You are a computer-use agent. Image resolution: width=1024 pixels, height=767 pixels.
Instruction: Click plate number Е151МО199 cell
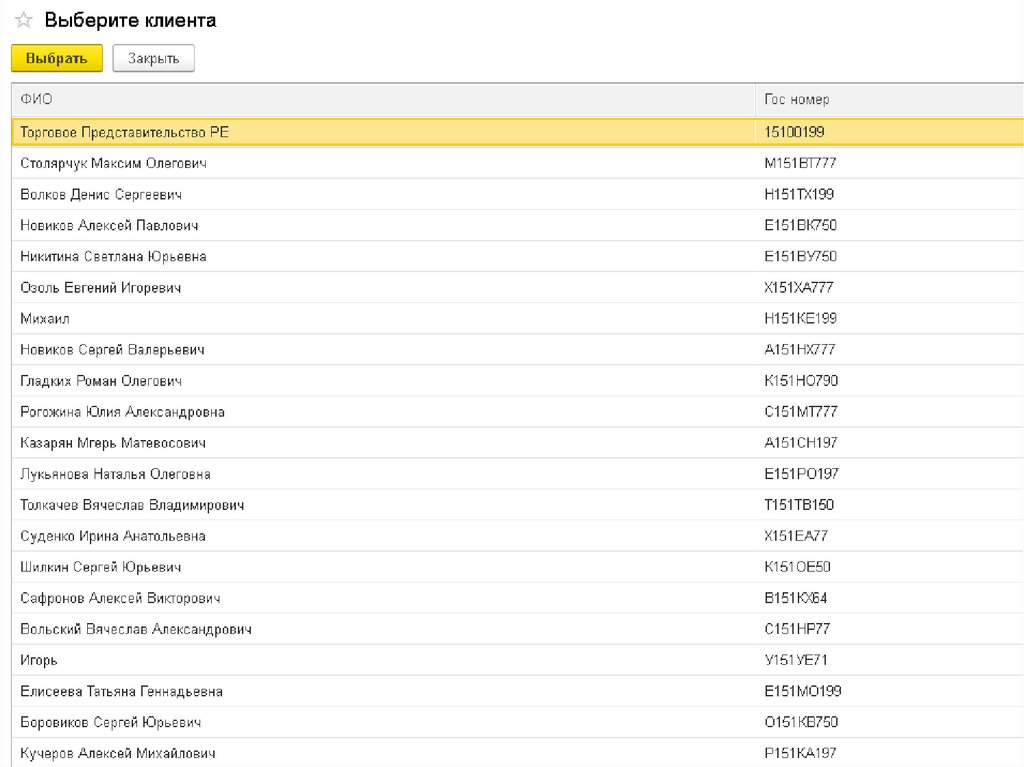[801, 691]
